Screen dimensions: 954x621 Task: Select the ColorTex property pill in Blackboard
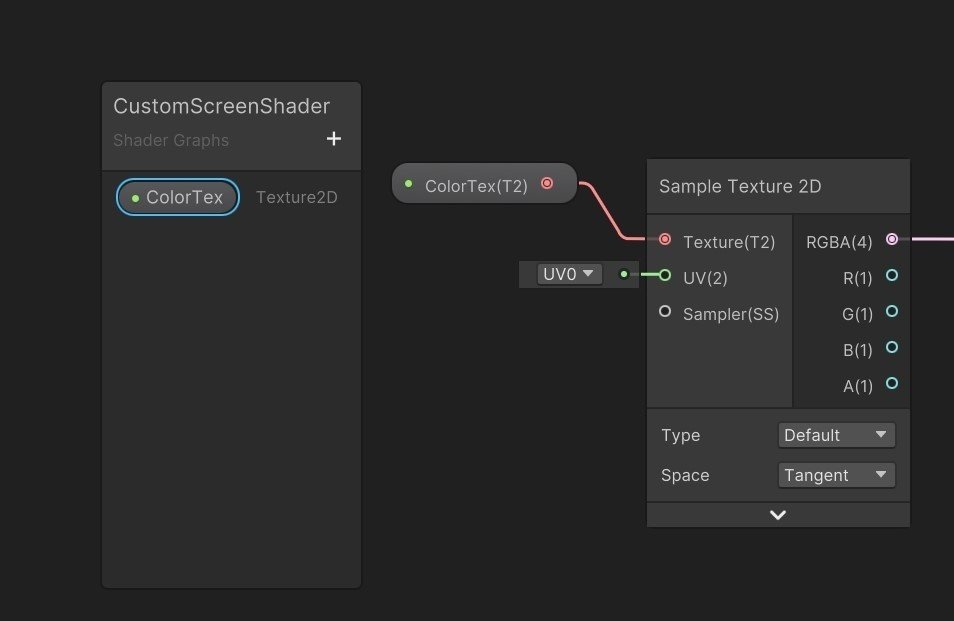[178, 197]
